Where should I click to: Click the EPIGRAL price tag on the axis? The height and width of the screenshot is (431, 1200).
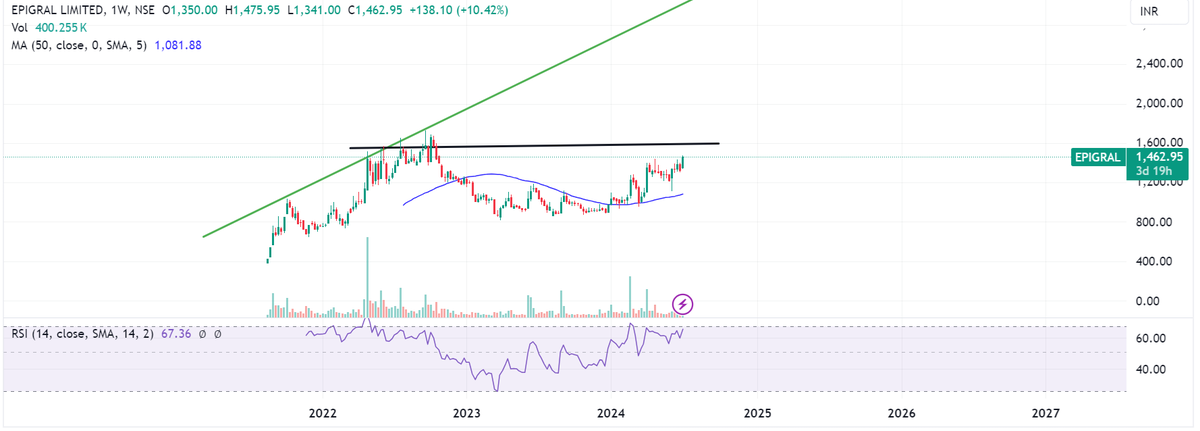(x=1097, y=157)
